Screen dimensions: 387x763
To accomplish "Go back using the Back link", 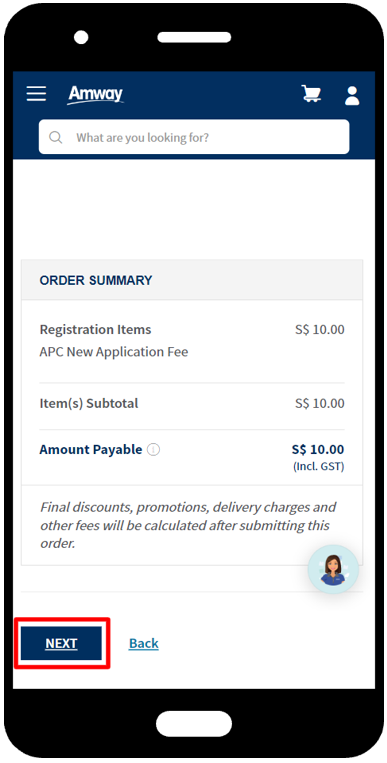I will point(144,643).
